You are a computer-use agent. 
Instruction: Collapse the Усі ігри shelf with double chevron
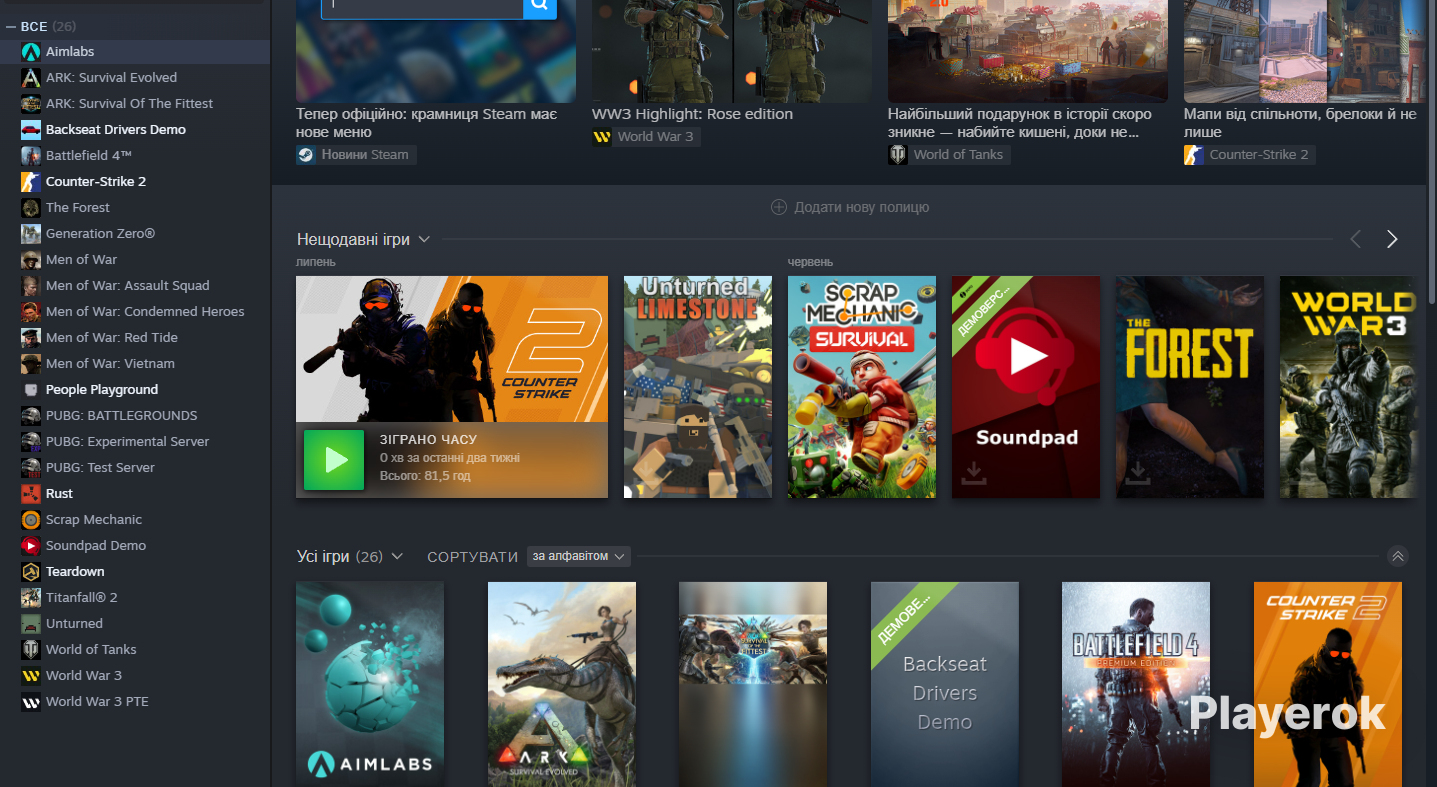coord(1398,556)
